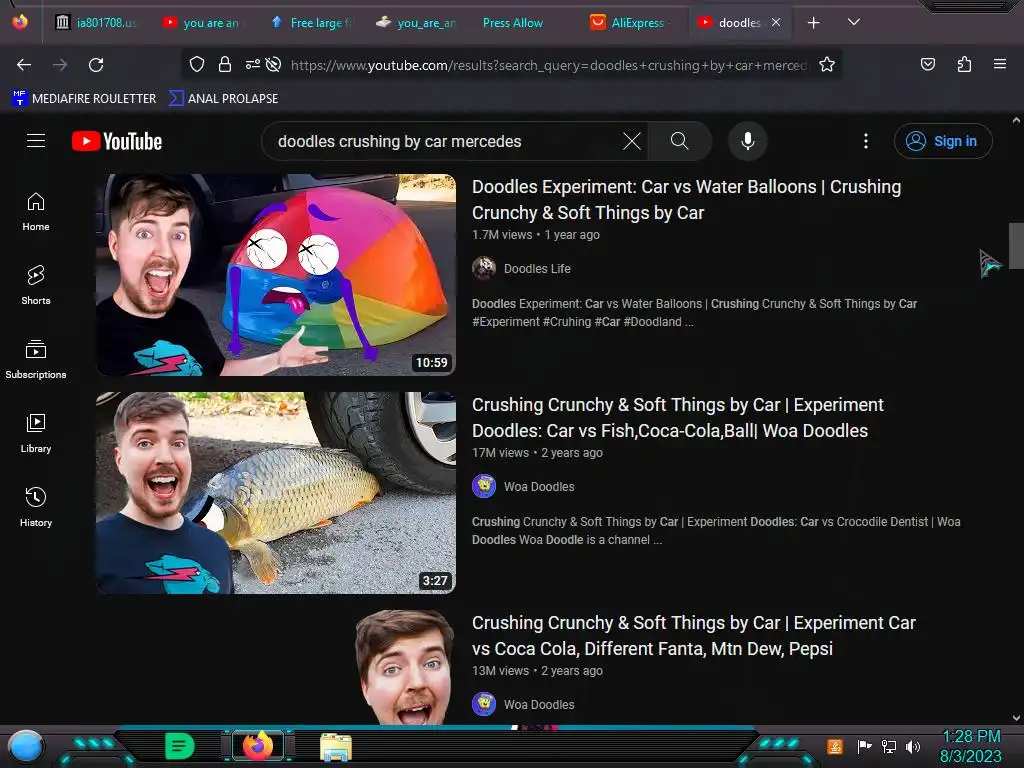1024x768 pixels.
Task: Start voice search with the microphone
Action: pos(748,141)
